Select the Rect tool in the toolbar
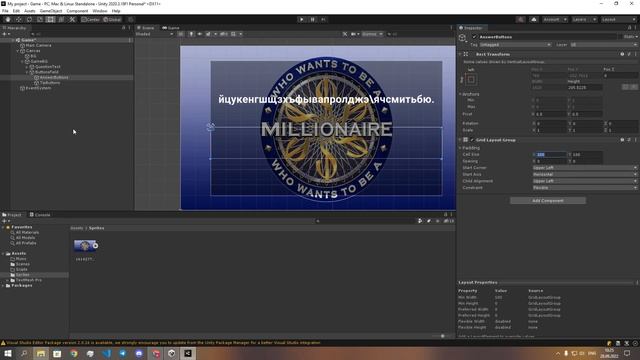The image size is (640, 360). click(x=50, y=19)
